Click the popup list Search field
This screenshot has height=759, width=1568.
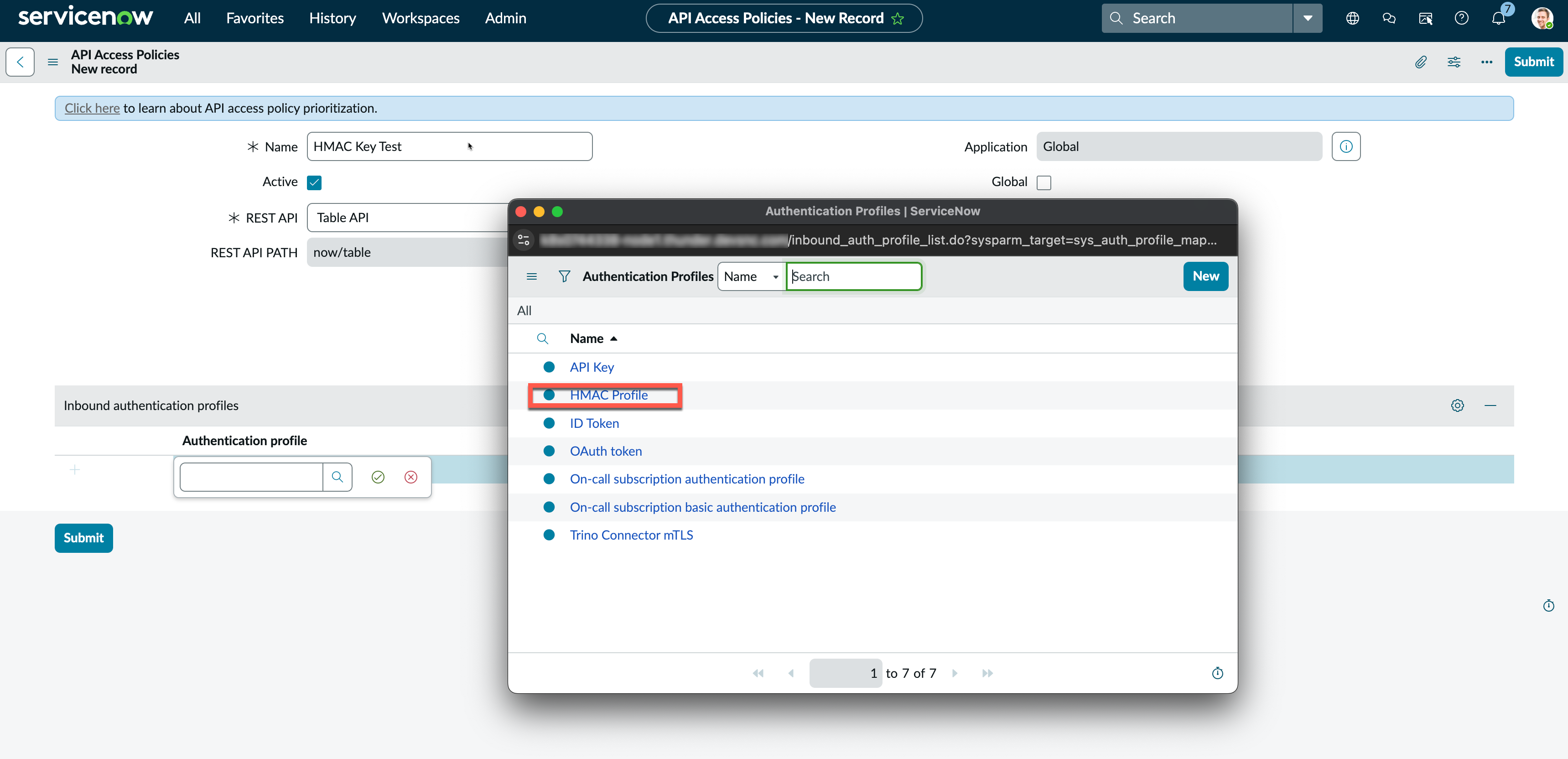[854, 277]
